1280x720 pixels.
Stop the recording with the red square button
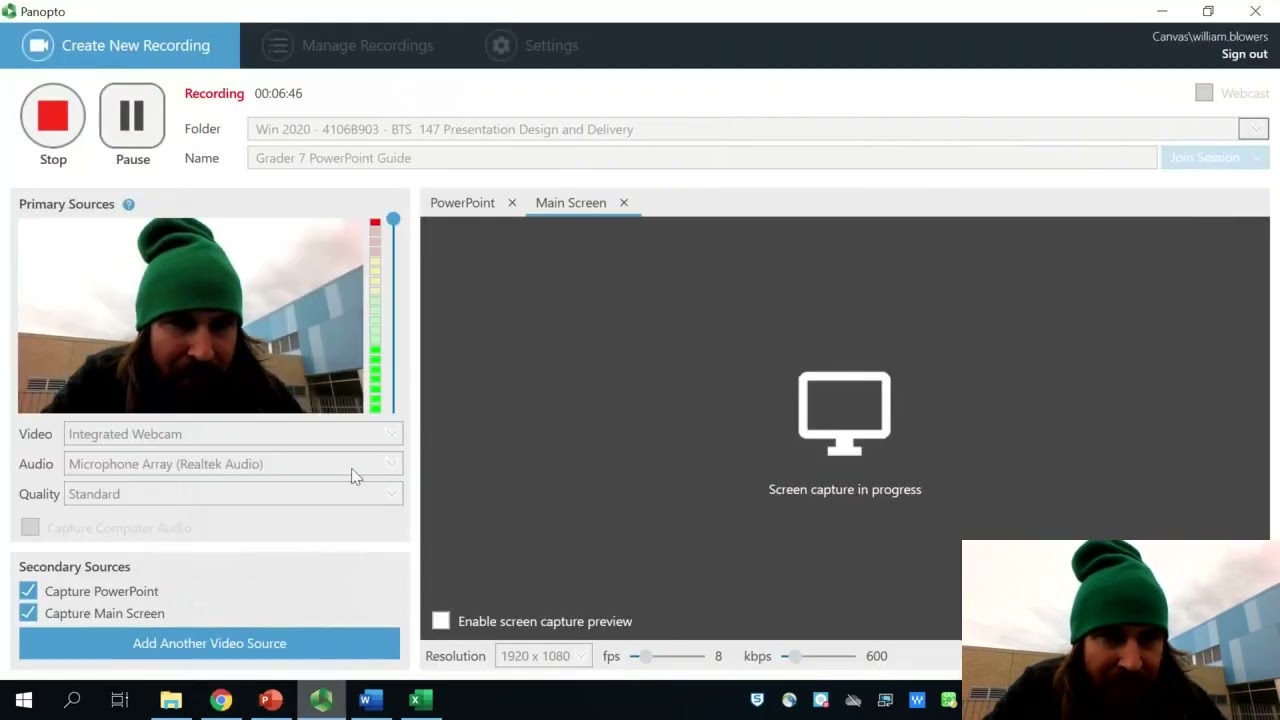pos(53,116)
